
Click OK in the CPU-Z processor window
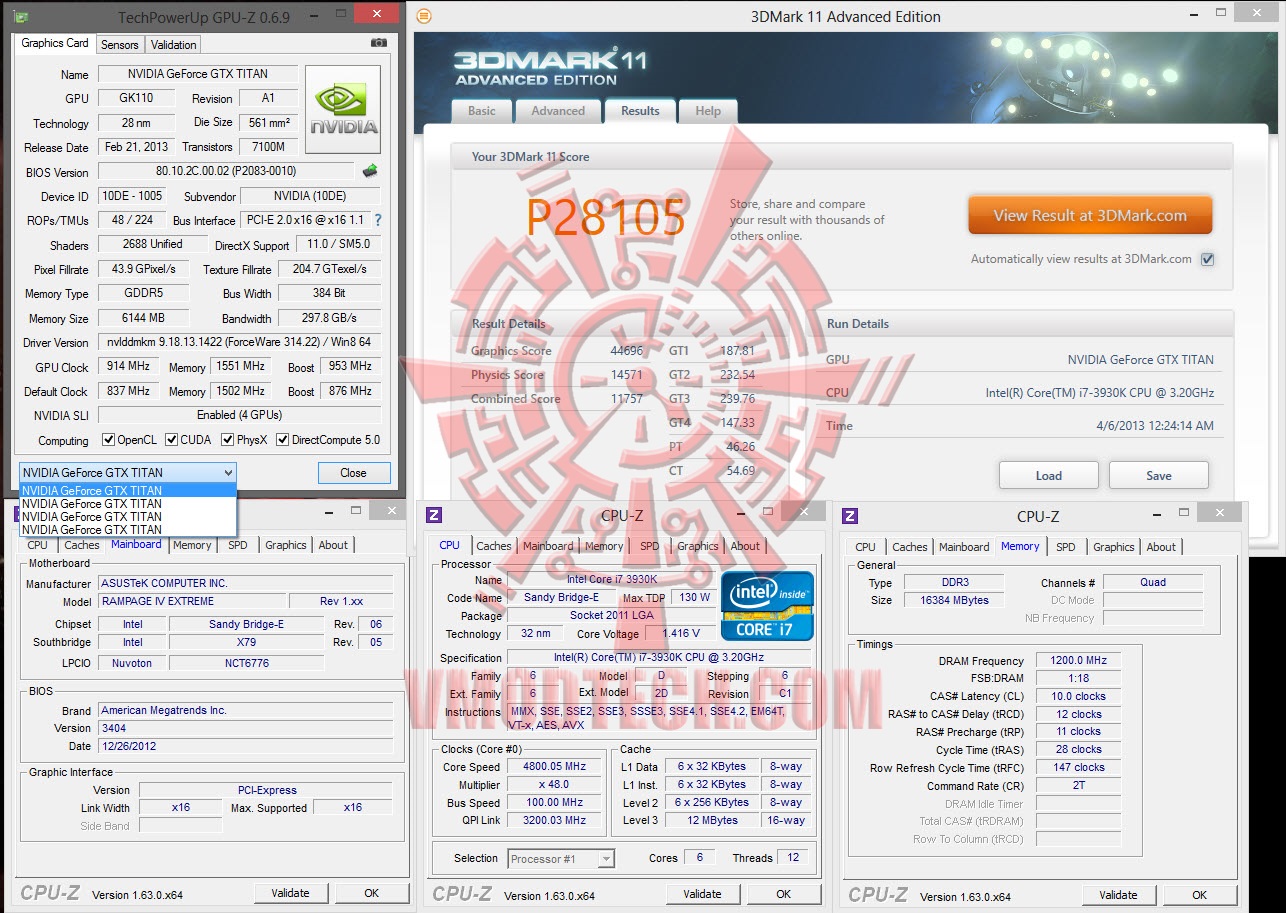pos(784,894)
